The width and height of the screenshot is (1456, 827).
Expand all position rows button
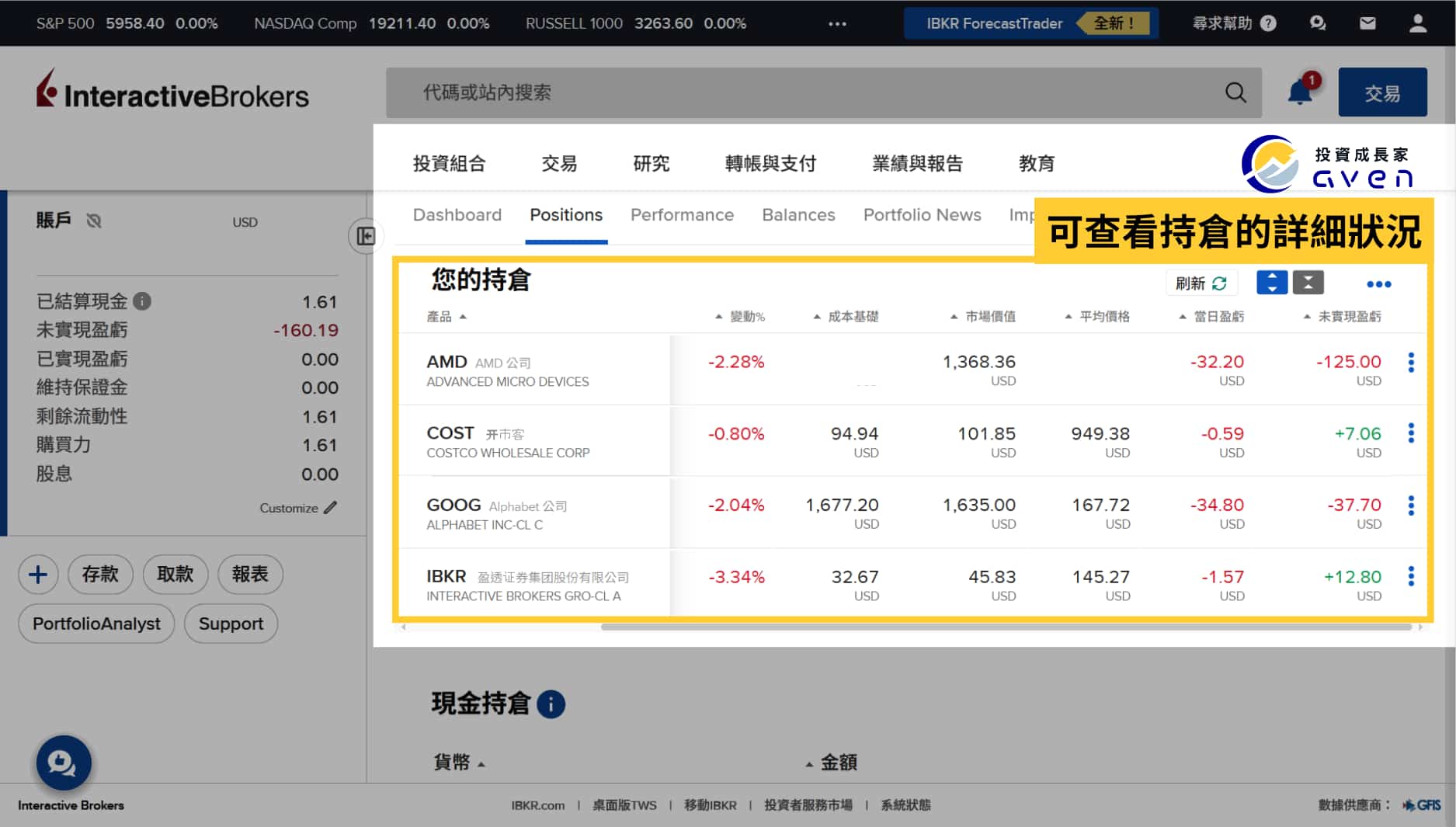coord(1272,283)
